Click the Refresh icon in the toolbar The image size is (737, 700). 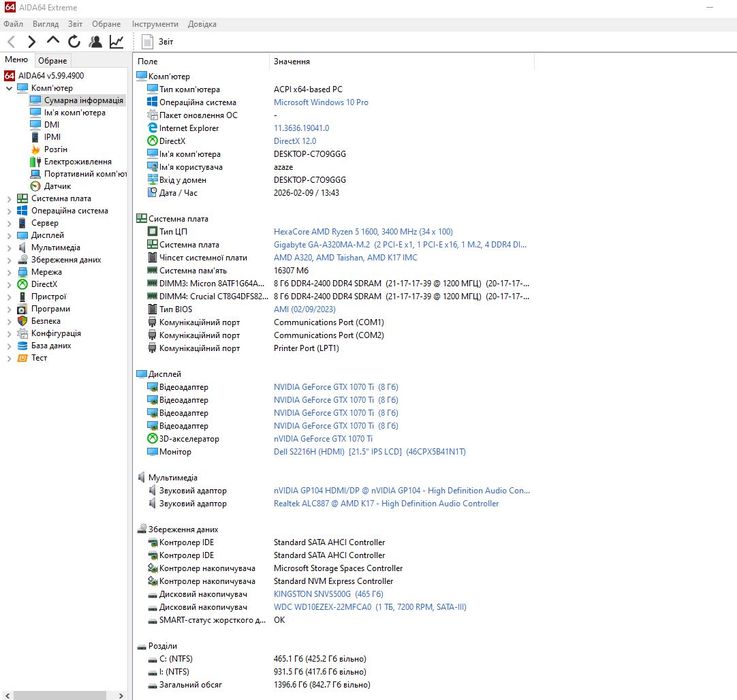tap(74, 42)
